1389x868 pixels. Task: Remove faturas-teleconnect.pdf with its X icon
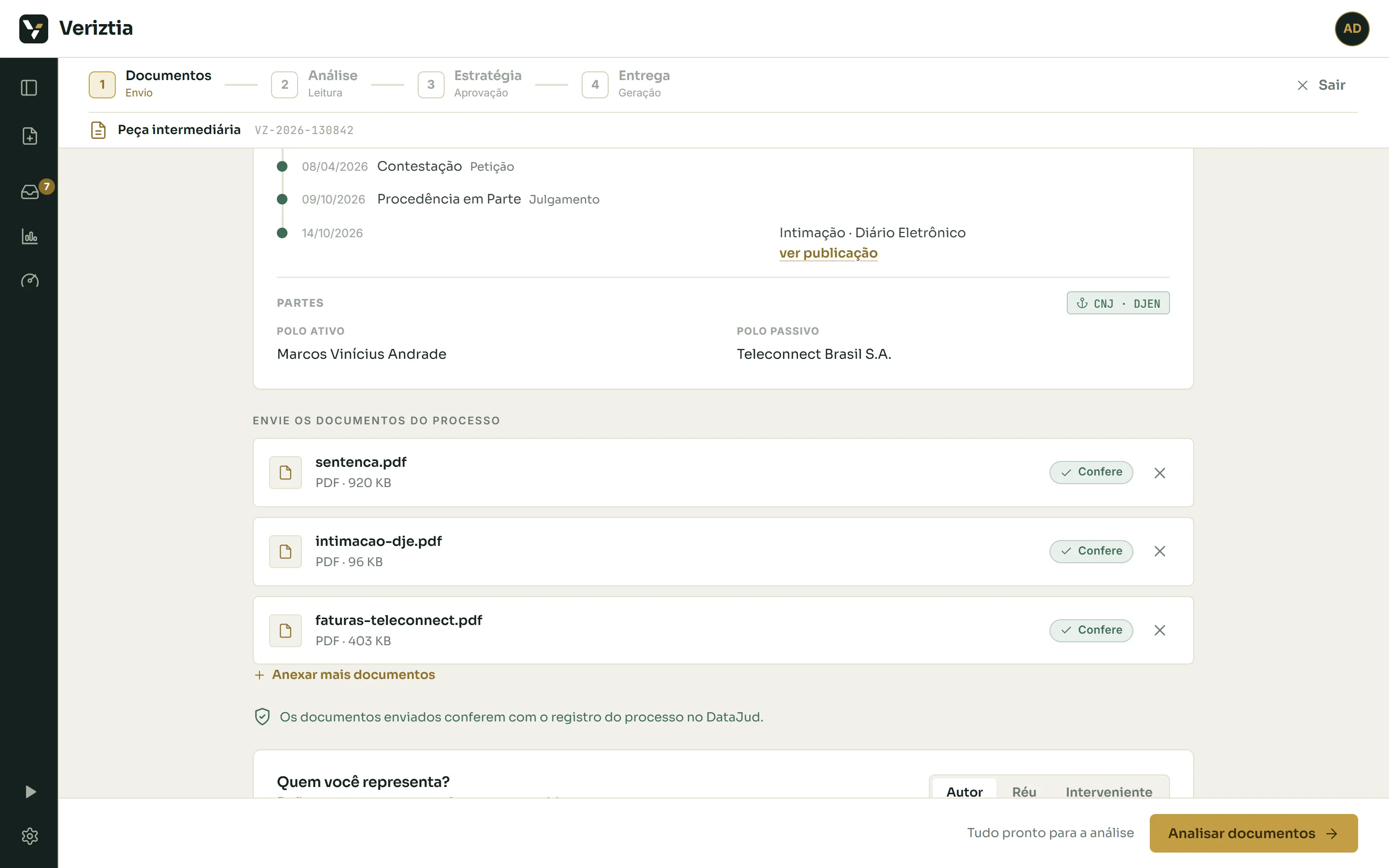click(1159, 630)
